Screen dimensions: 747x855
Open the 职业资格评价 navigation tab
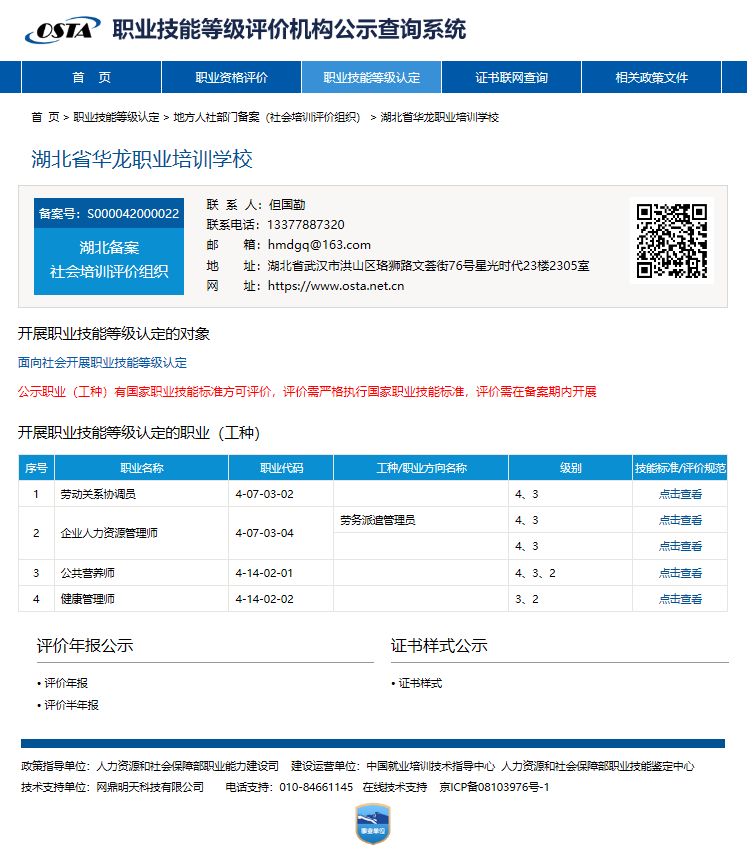[232, 77]
